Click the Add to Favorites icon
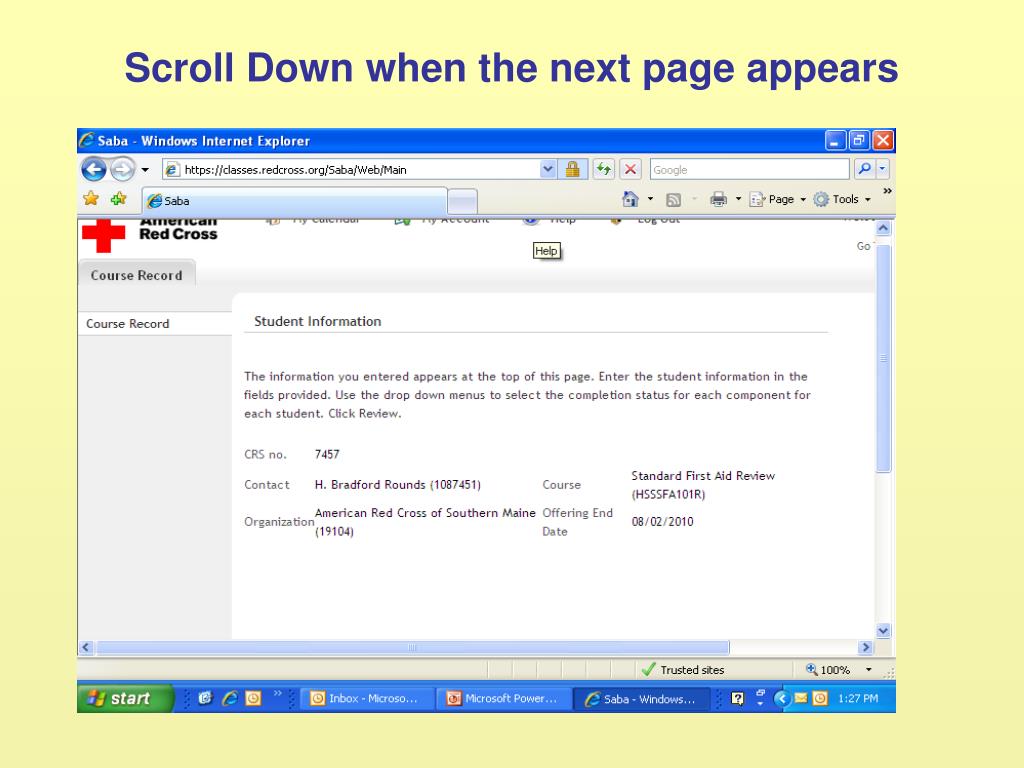 point(118,199)
